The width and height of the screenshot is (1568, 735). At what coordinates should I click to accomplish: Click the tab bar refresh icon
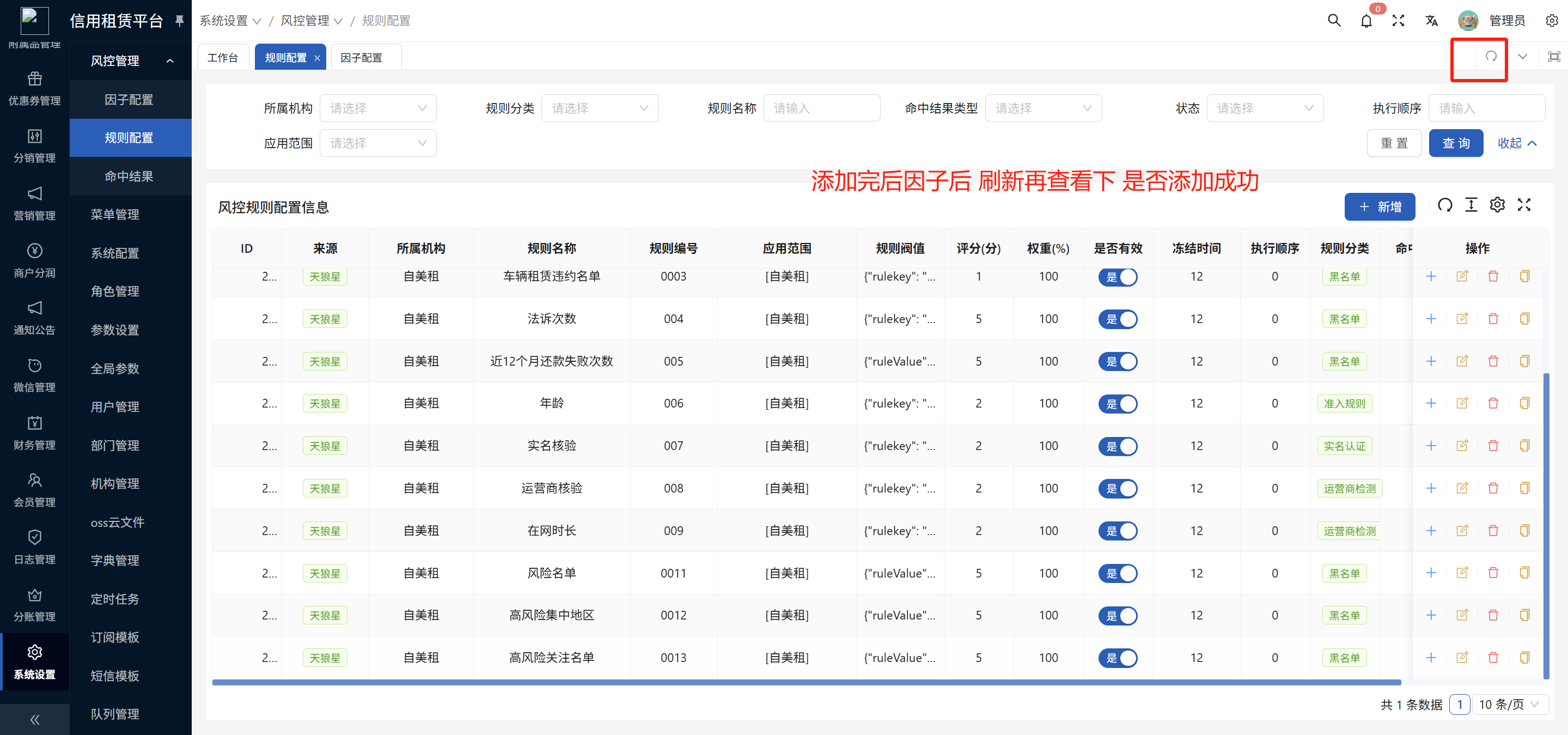pos(1491,56)
